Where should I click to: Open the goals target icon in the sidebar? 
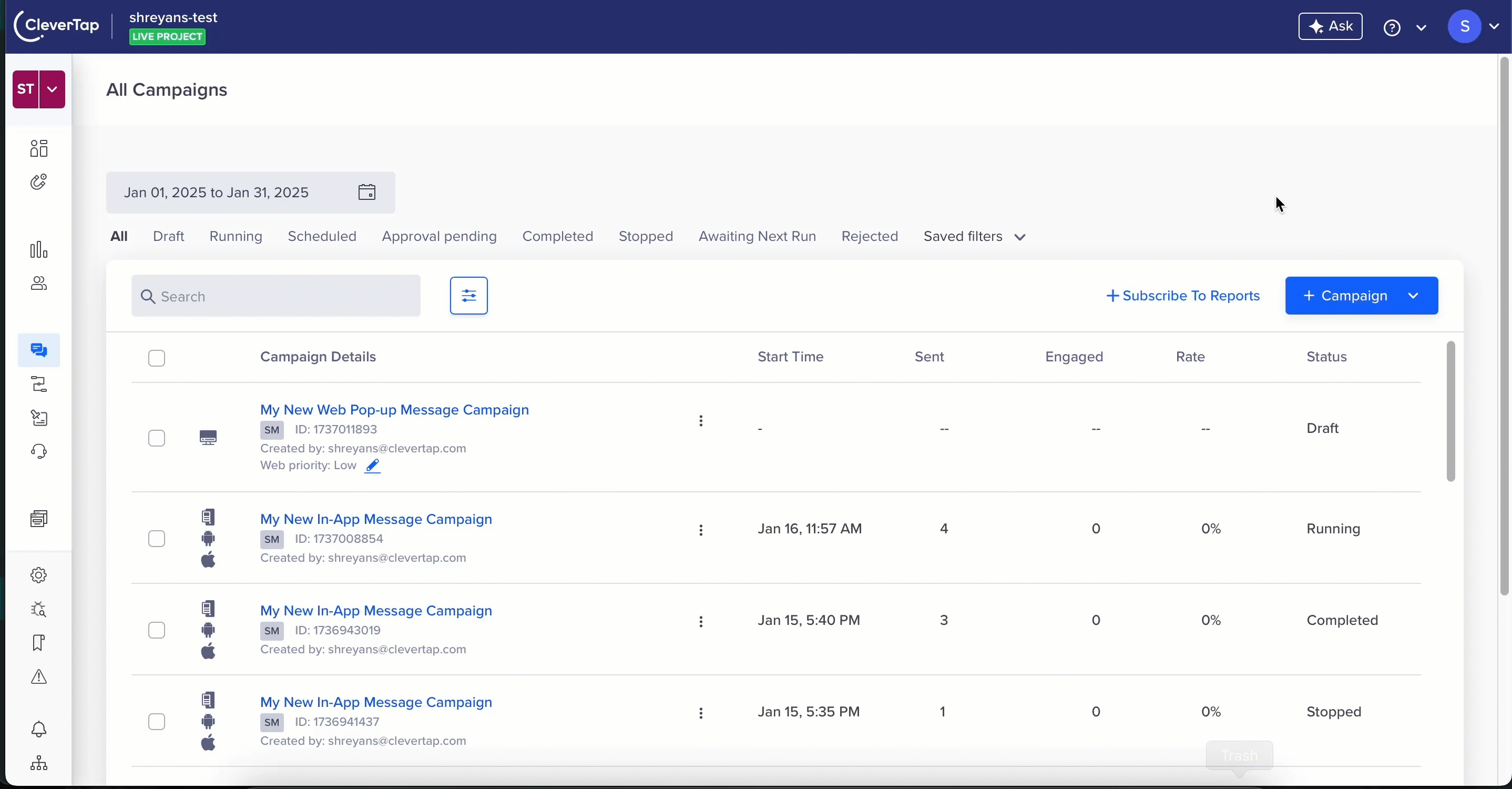(39, 182)
